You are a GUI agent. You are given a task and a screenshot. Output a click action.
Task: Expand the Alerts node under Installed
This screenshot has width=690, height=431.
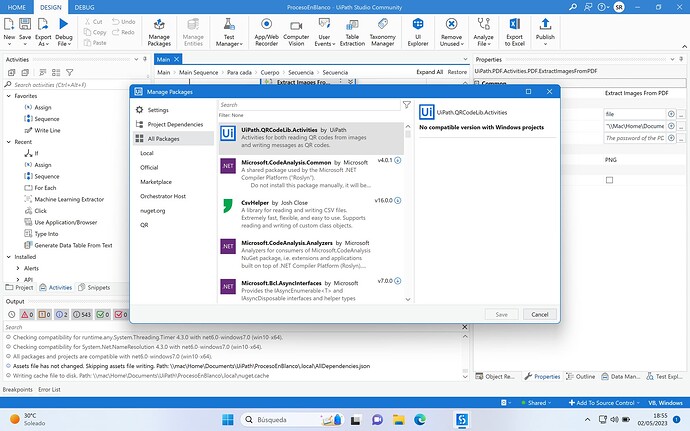click(18, 268)
